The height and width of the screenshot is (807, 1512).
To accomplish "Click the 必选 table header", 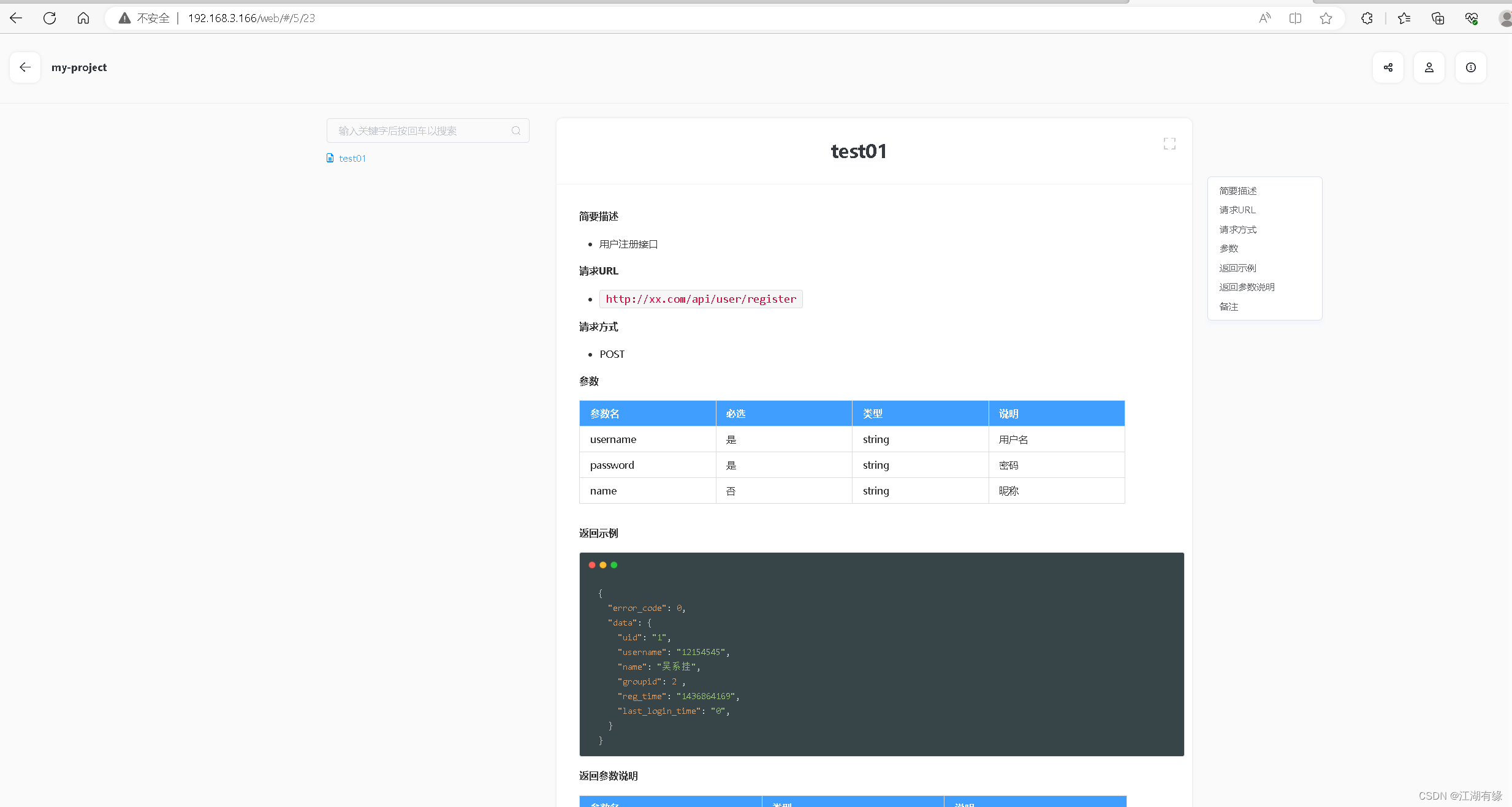I will tap(784, 414).
